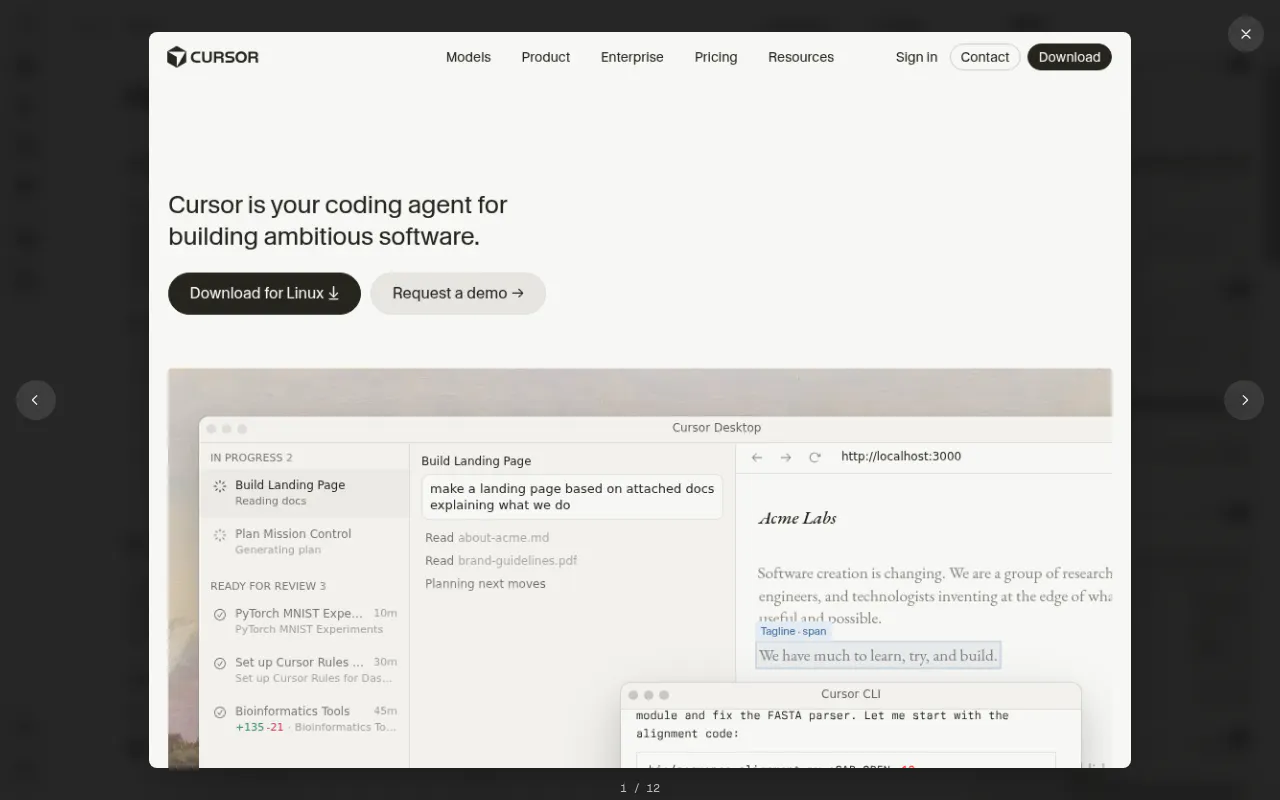Select the Plan Mission Control task row
1280x800 pixels.
[304, 541]
